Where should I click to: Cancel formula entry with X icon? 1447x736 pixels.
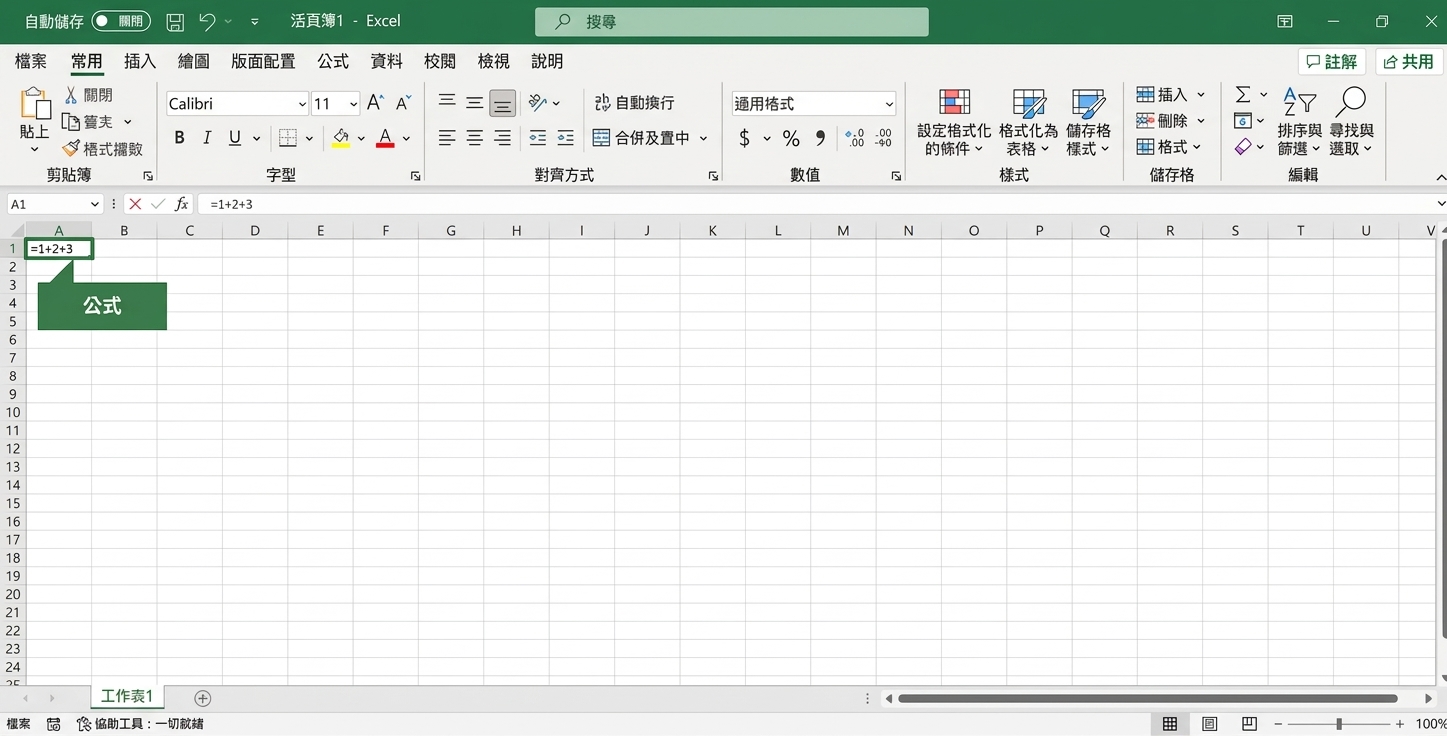(135, 204)
